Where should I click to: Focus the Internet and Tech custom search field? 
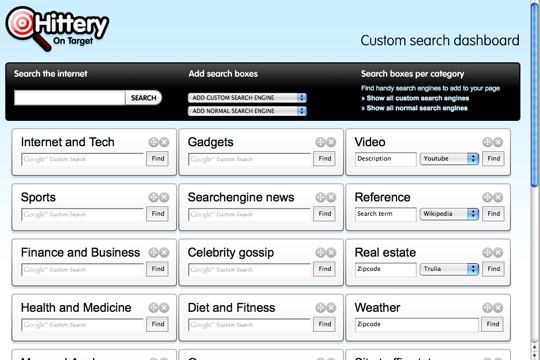[x=82, y=159]
